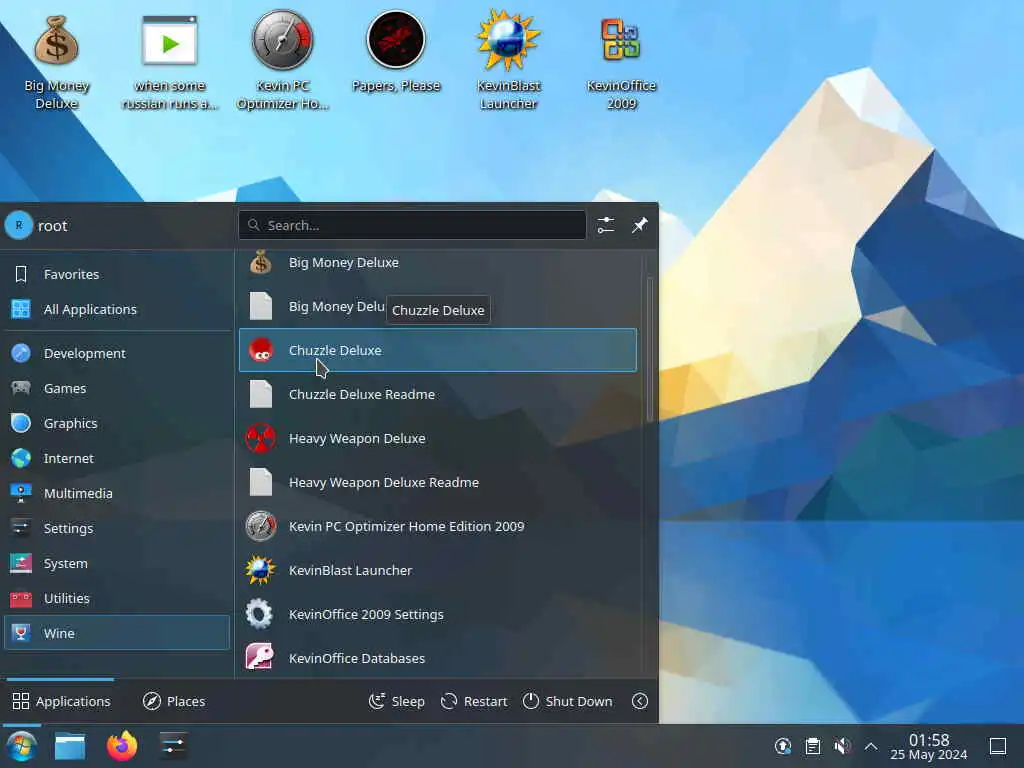Open Multimedia category
Screen dimensions: 1024x768
117,493
